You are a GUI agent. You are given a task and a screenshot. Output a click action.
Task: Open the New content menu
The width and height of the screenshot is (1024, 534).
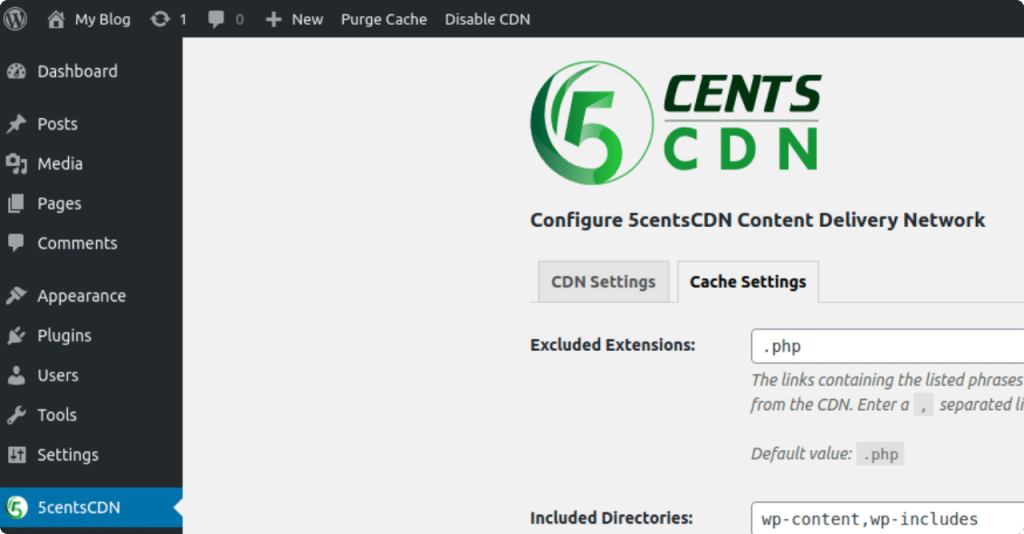[x=307, y=20]
